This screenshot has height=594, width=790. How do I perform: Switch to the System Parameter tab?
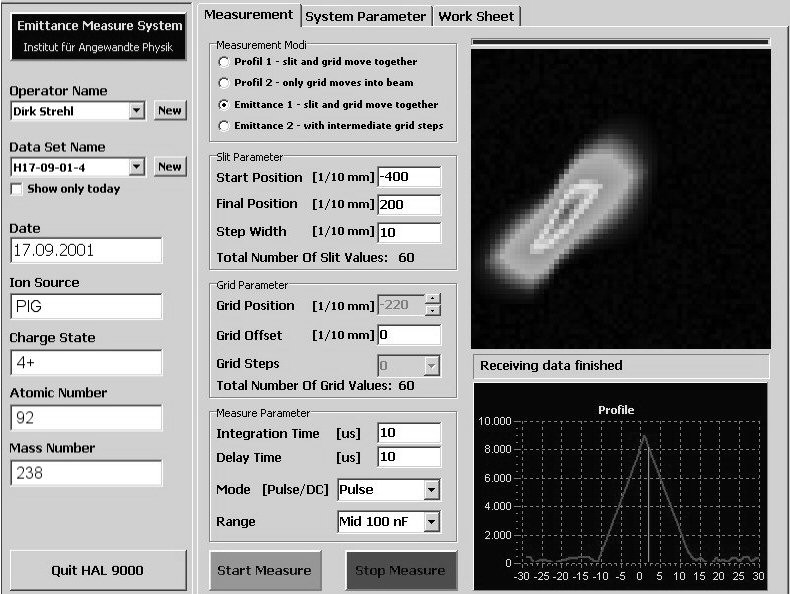pos(366,16)
